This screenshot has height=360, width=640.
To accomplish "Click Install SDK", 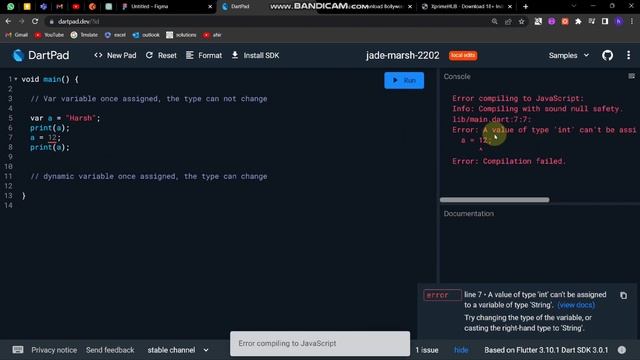I will (x=255, y=55).
